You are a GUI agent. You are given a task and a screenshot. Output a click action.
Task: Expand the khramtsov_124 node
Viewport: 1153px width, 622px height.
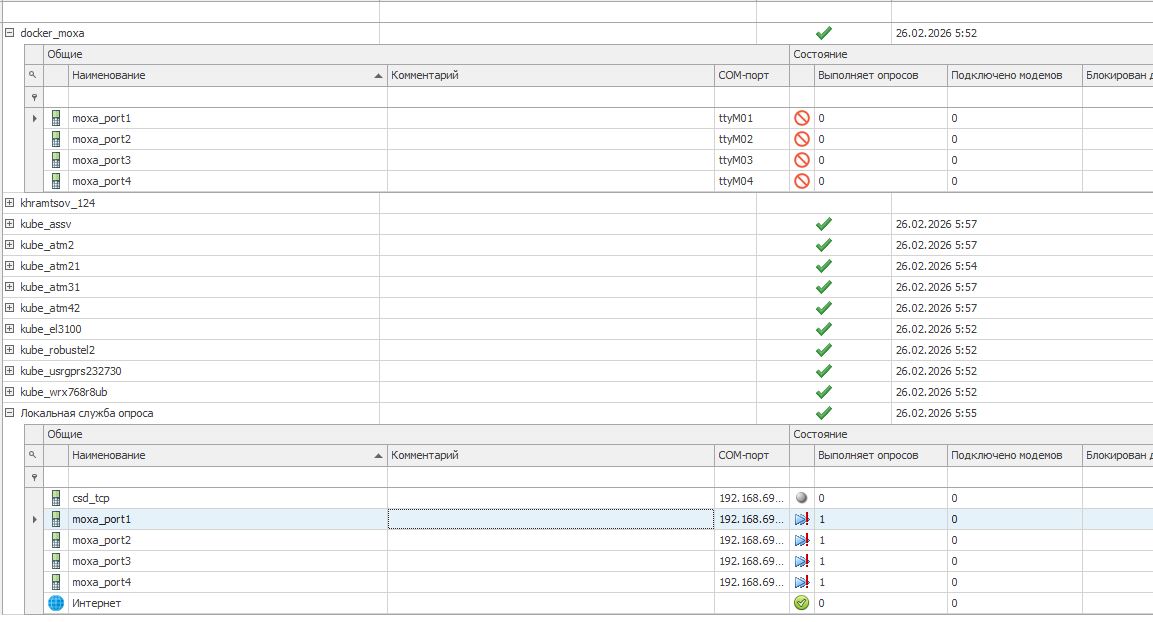click(x=10, y=203)
